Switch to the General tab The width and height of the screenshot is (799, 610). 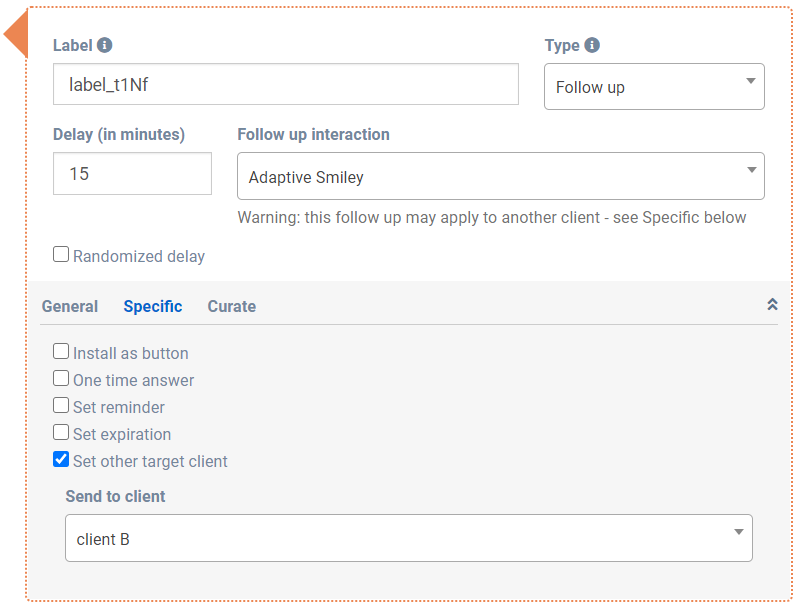(70, 307)
